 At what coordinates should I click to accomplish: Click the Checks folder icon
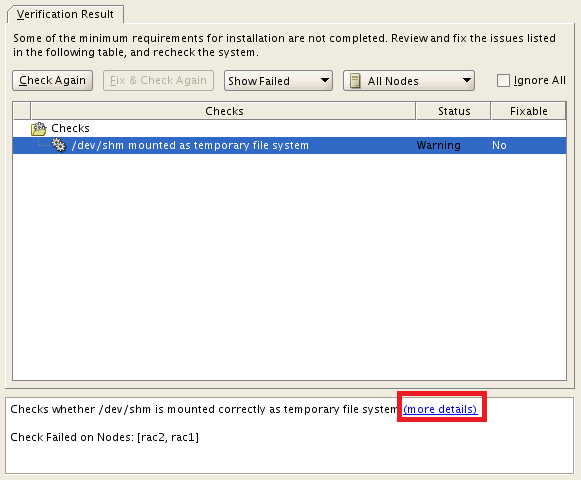tap(39, 129)
